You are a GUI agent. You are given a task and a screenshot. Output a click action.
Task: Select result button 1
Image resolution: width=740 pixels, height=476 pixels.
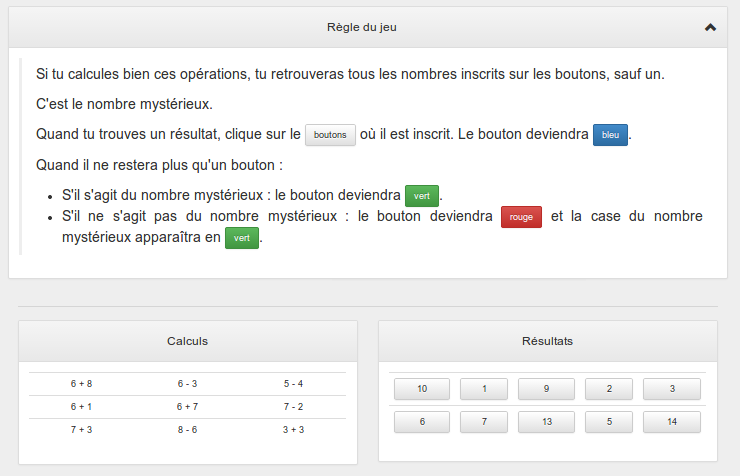point(484,389)
